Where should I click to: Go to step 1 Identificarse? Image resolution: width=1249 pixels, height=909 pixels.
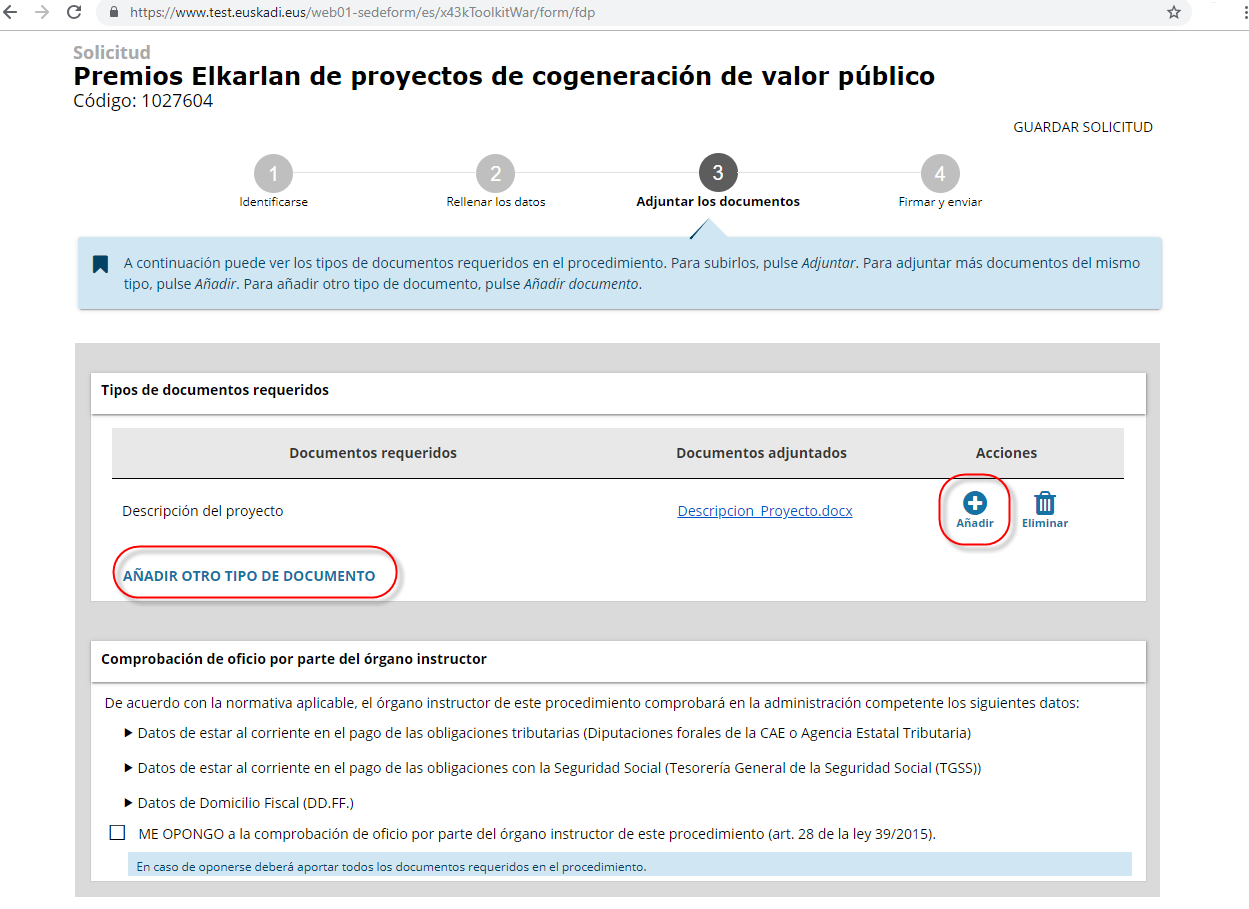coord(273,174)
